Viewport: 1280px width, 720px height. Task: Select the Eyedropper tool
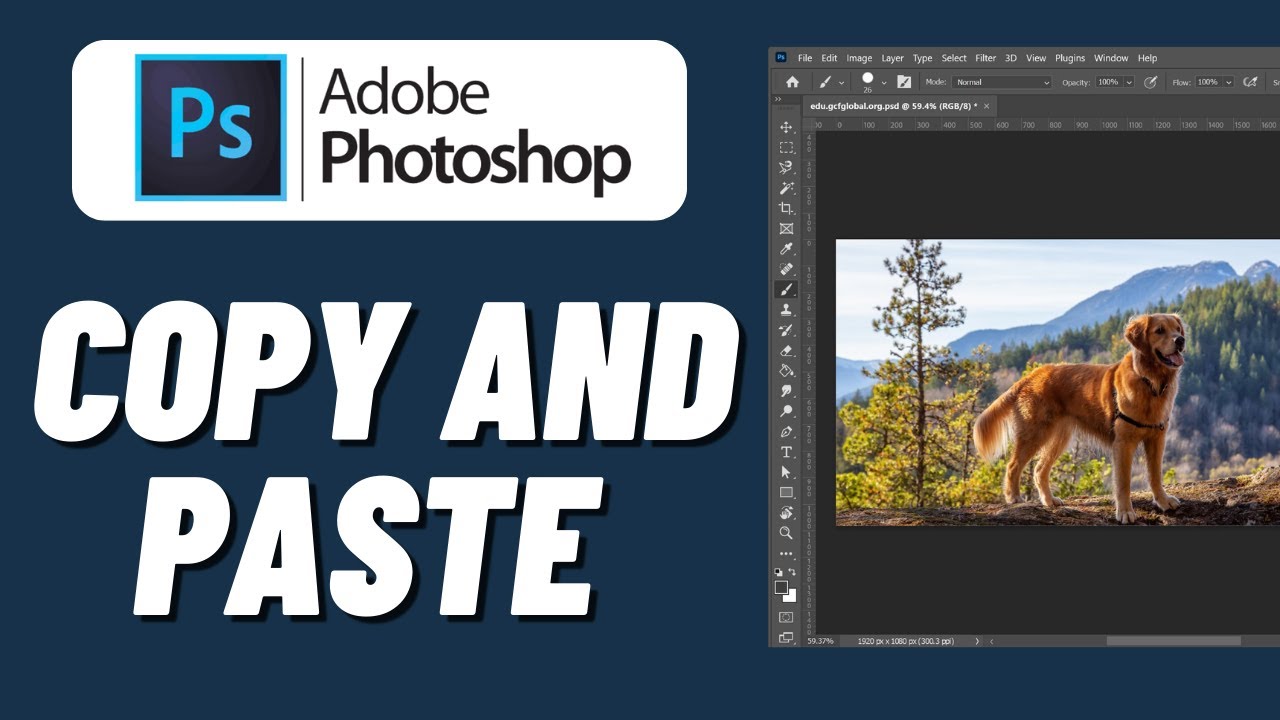click(786, 249)
